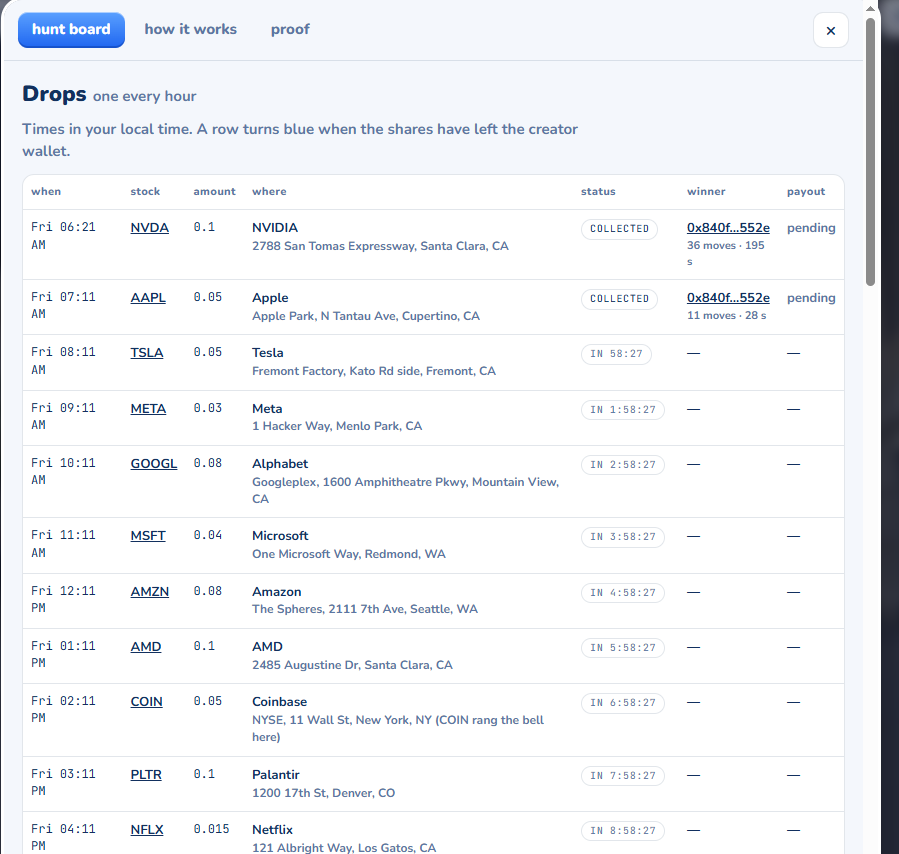The width and height of the screenshot is (899, 854).
Task: Click the COLLECTED badge in Apple row
Action: tap(619, 299)
